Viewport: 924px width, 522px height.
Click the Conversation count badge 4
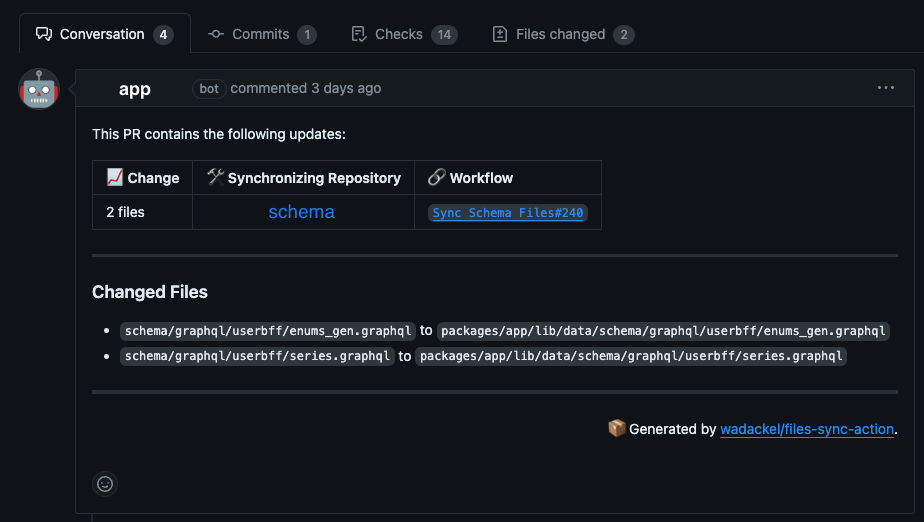pyautogui.click(x=163, y=35)
